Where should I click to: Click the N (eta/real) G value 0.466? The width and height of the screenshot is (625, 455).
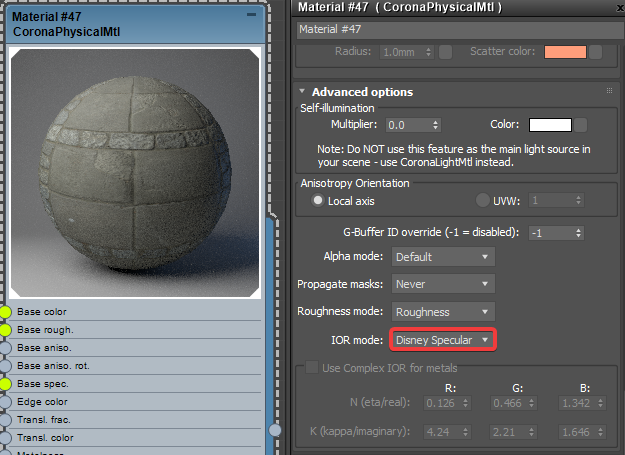click(509, 403)
